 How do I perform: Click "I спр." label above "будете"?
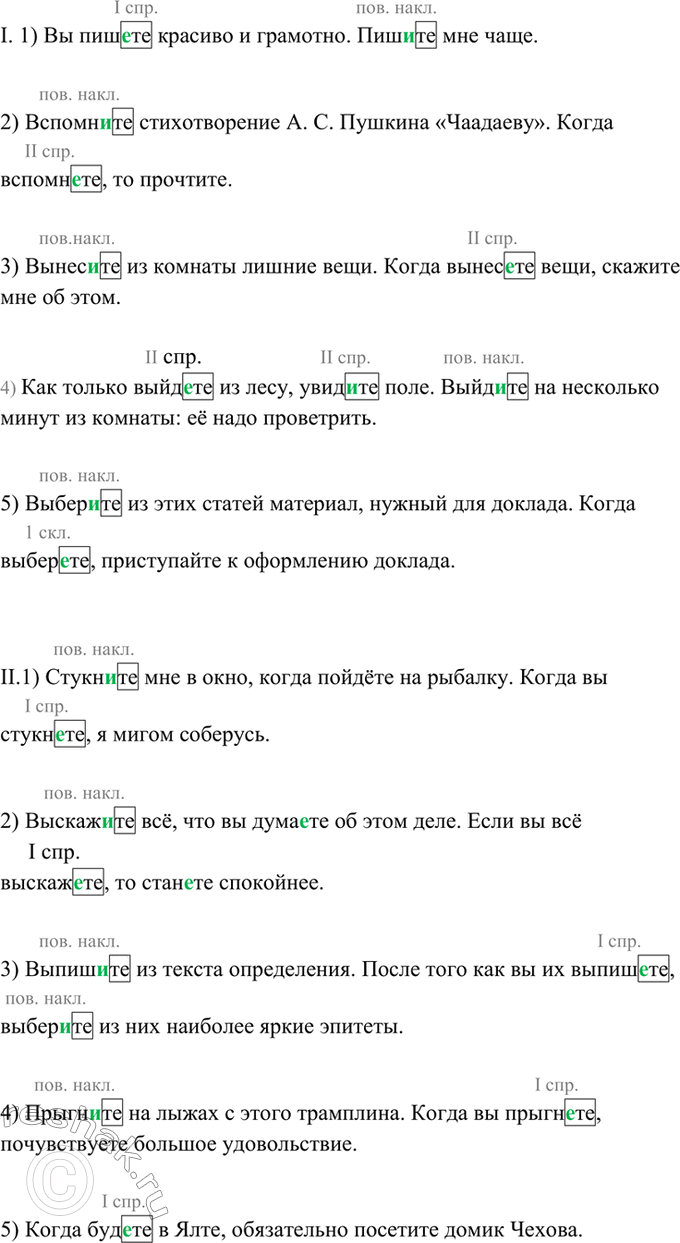[124, 1201]
